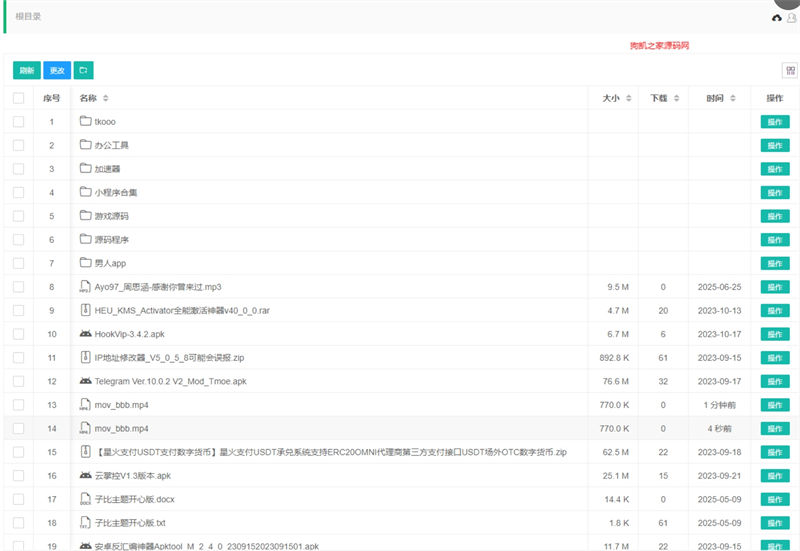The height and width of the screenshot is (551, 800).
Task: Select the checkbox for Telegram apk row
Action: click(18, 381)
